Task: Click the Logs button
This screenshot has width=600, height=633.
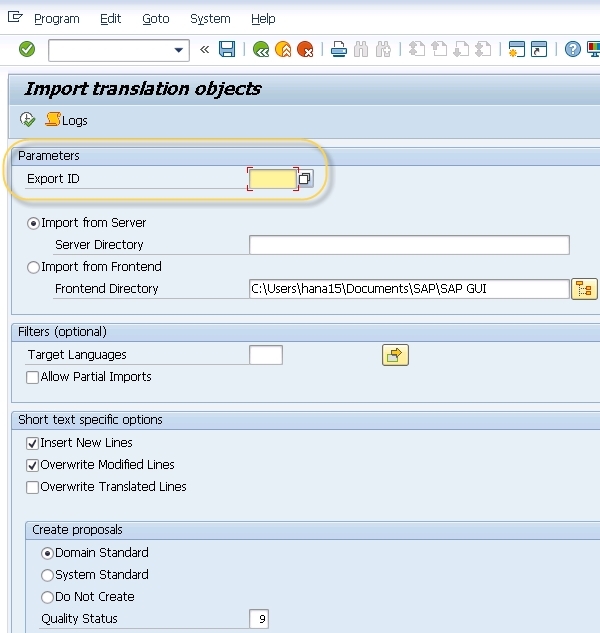Action: coord(66,120)
